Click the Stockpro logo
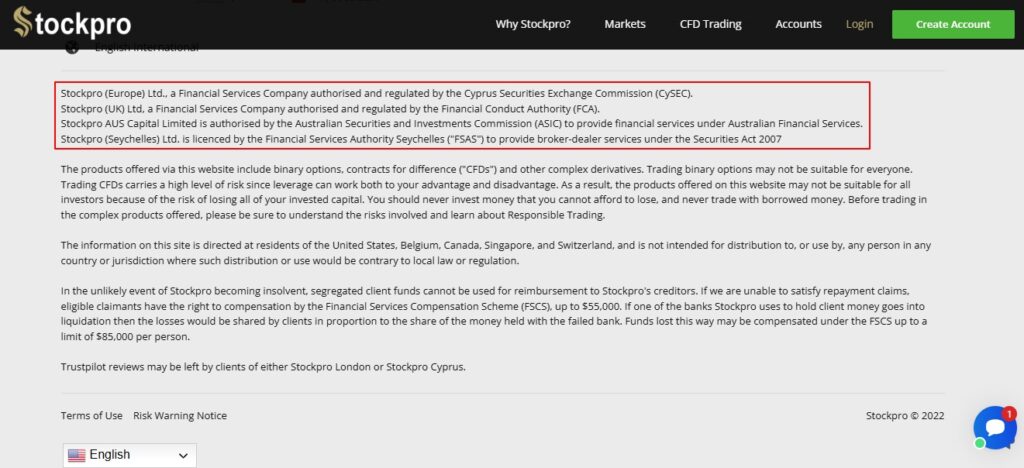 tap(72, 23)
